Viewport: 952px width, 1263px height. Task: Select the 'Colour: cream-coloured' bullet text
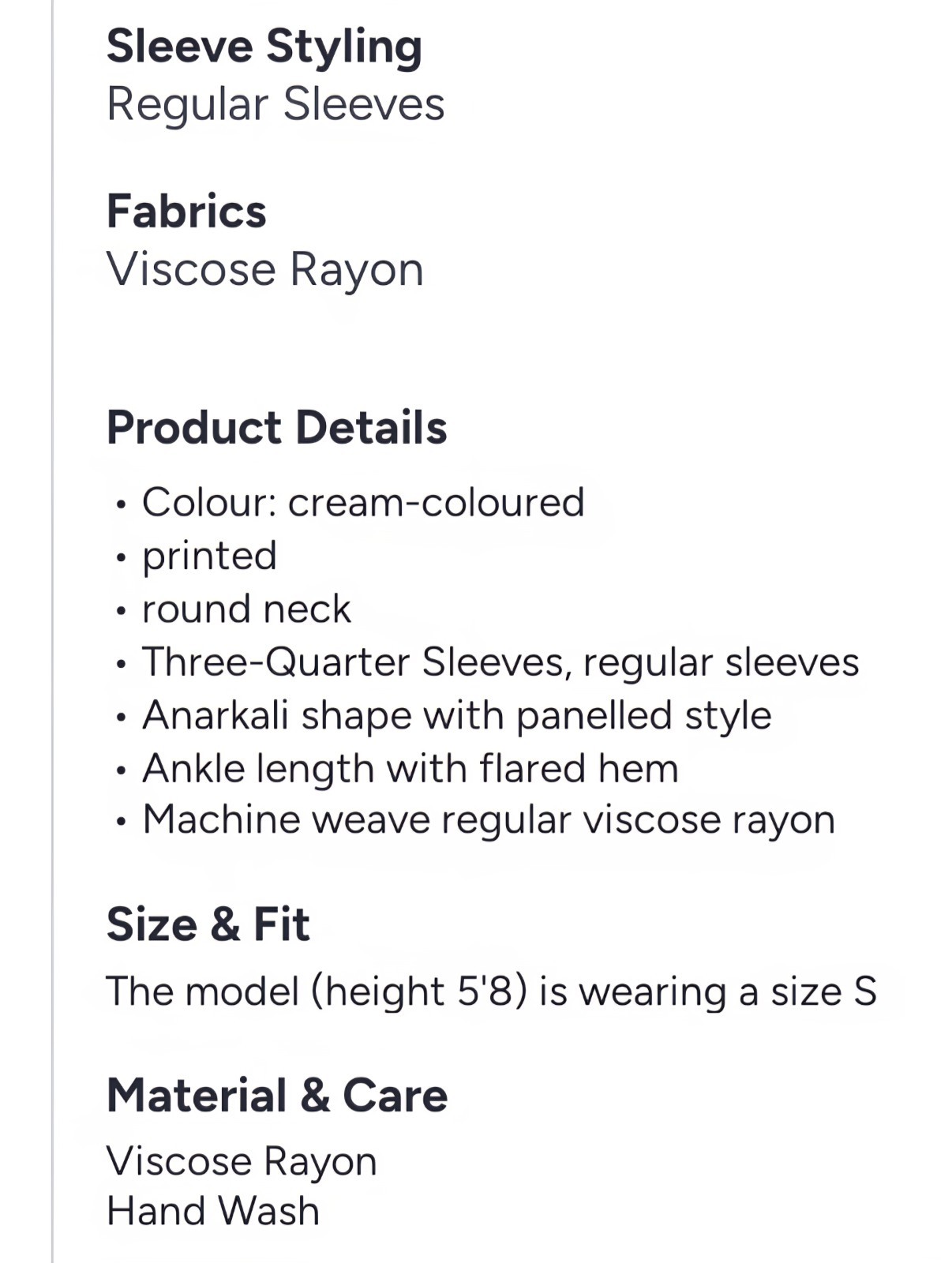[x=363, y=503]
